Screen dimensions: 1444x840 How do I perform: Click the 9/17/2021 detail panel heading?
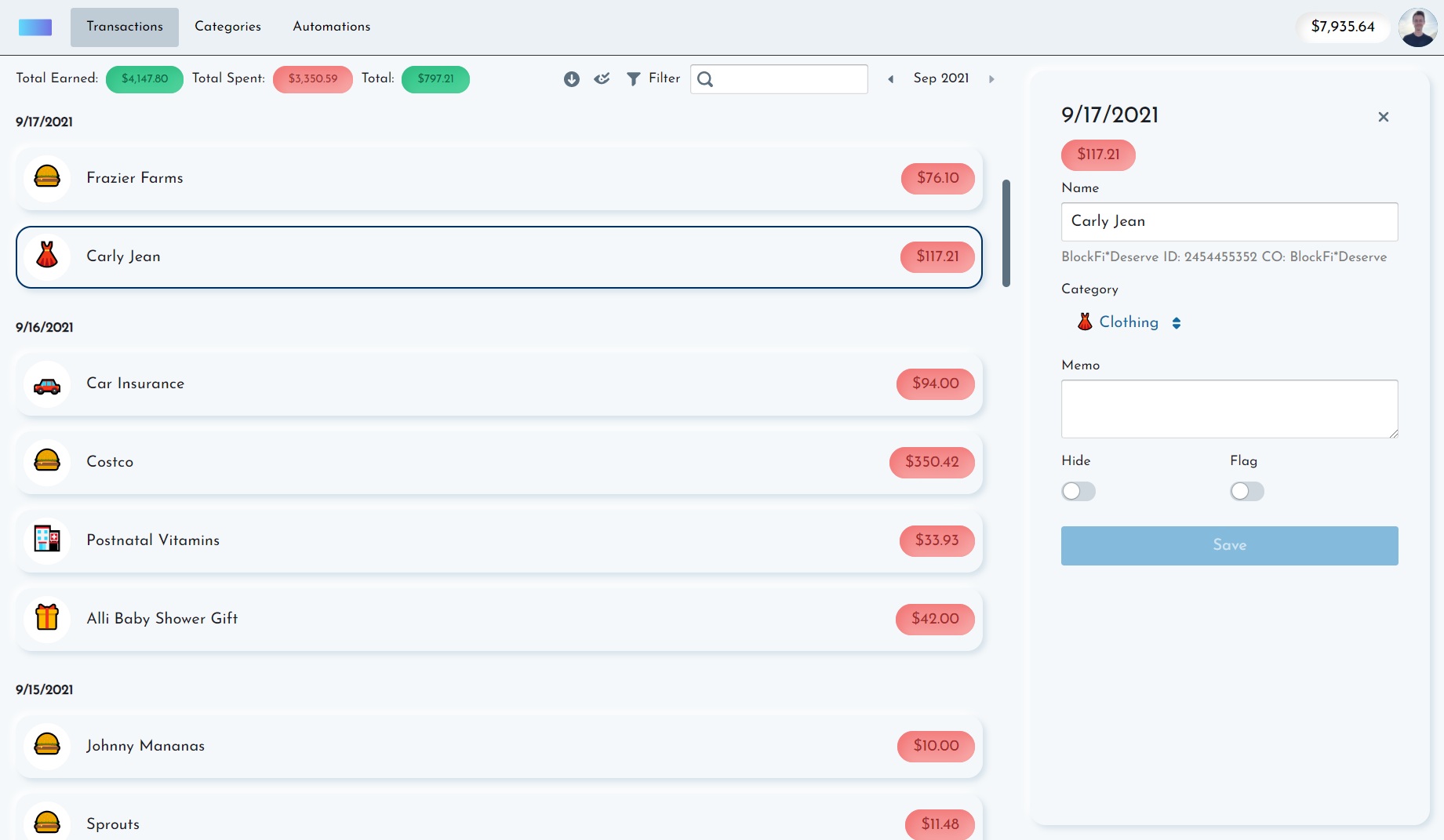click(x=1110, y=115)
